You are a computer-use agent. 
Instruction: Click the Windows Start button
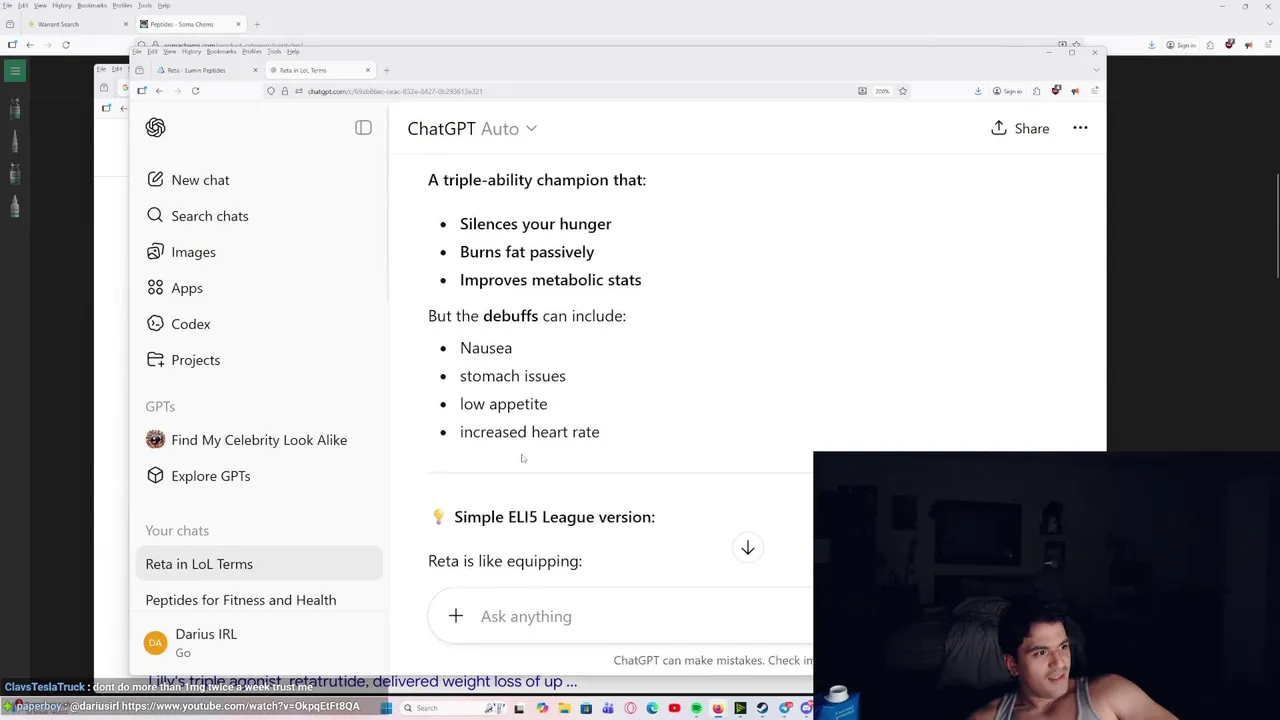[386, 708]
